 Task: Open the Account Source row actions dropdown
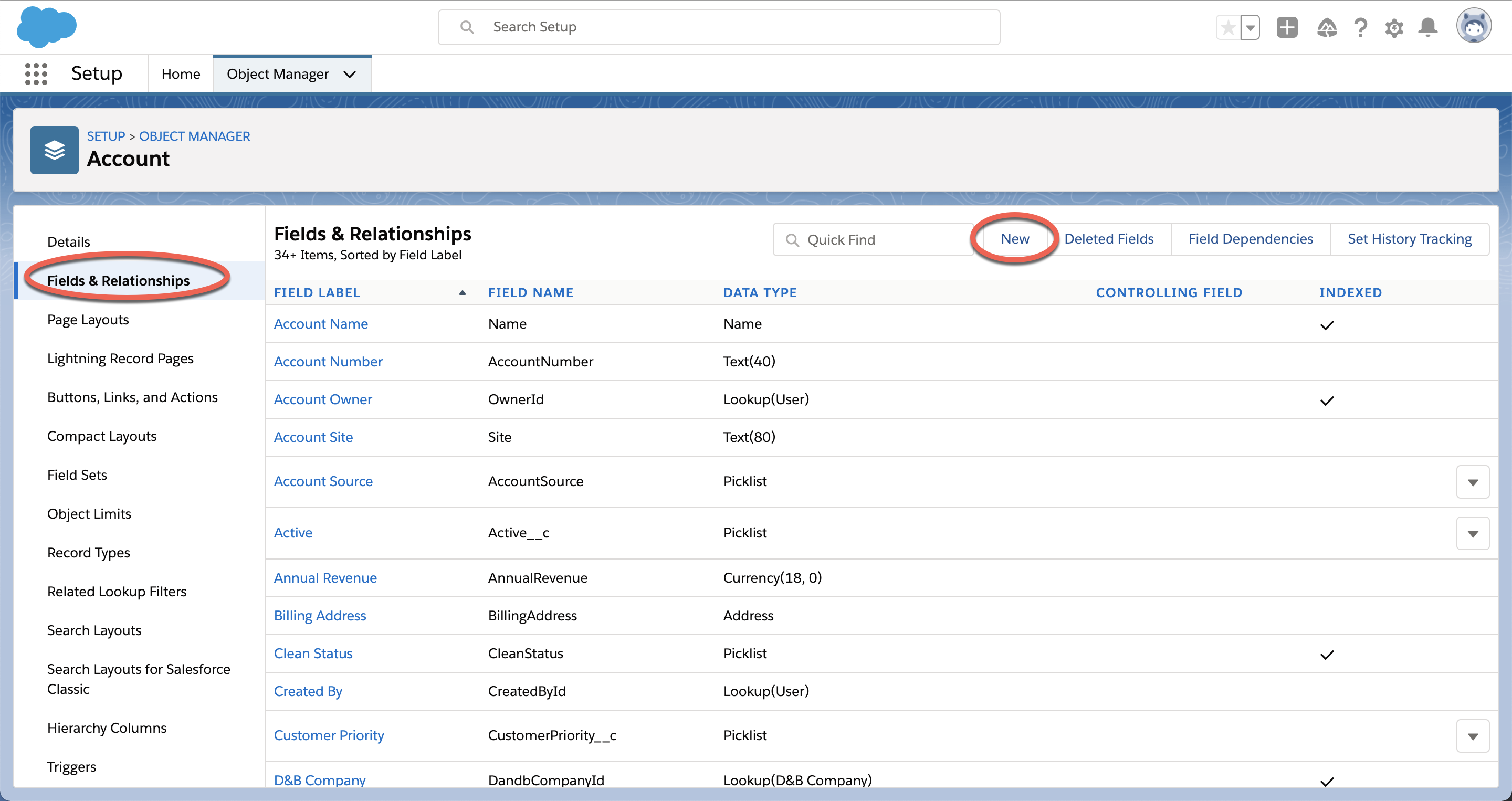[x=1472, y=482]
